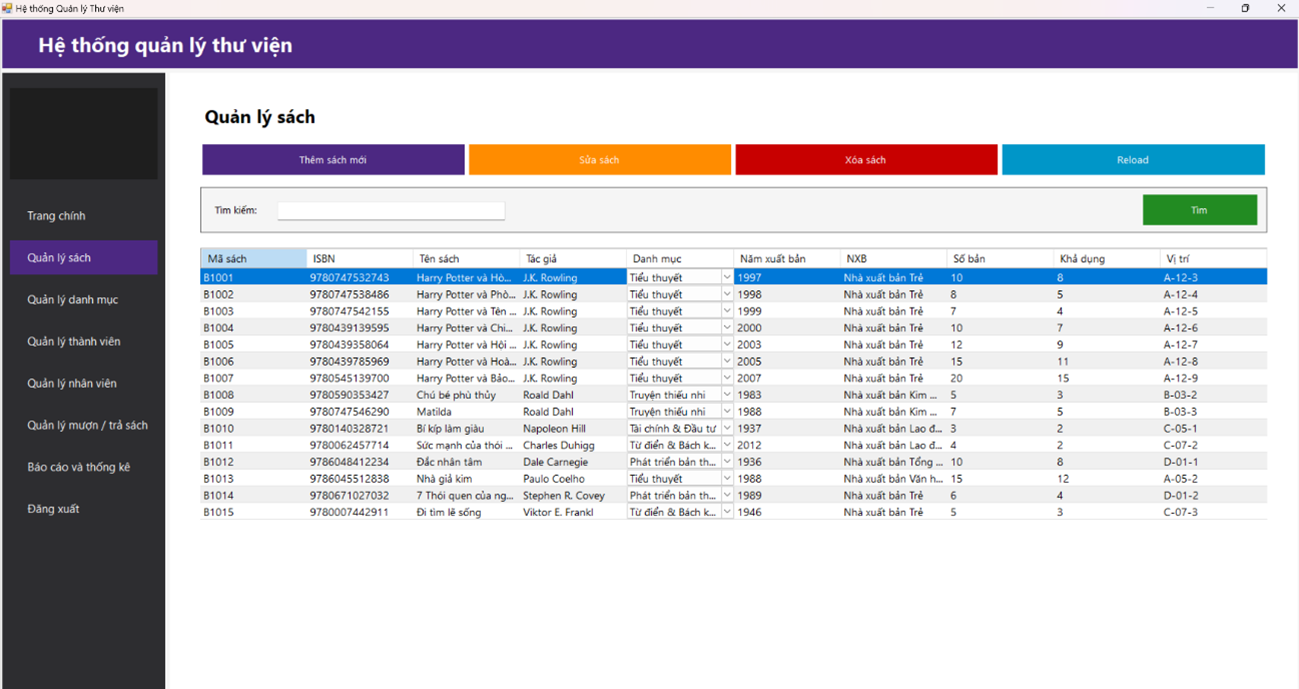Open 'Trang chính' in sidebar
This screenshot has width=1299, height=689.
pyautogui.click(x=84, y=216)
